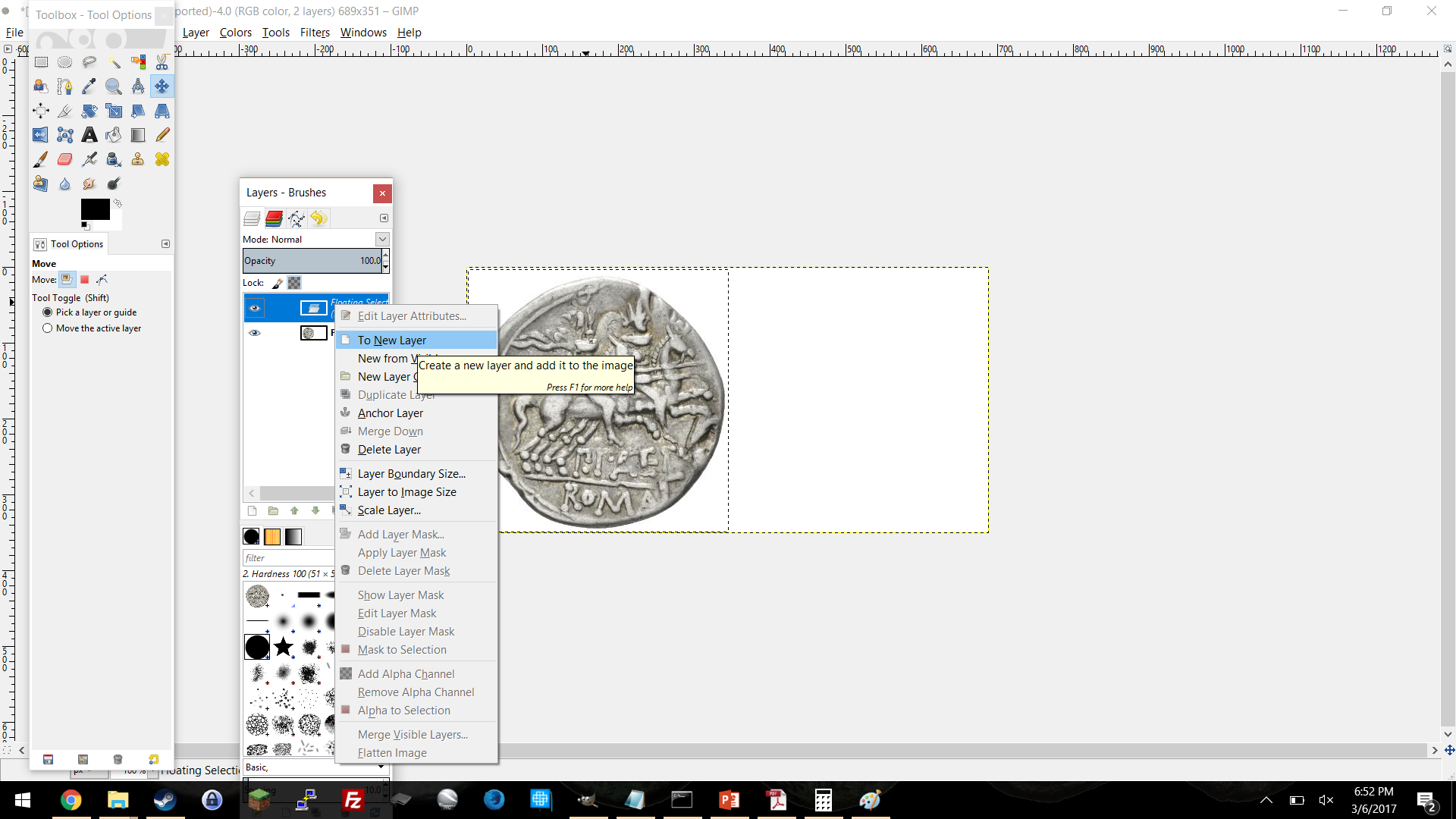Click the layer Opacity slider

(x=312, y=260)
